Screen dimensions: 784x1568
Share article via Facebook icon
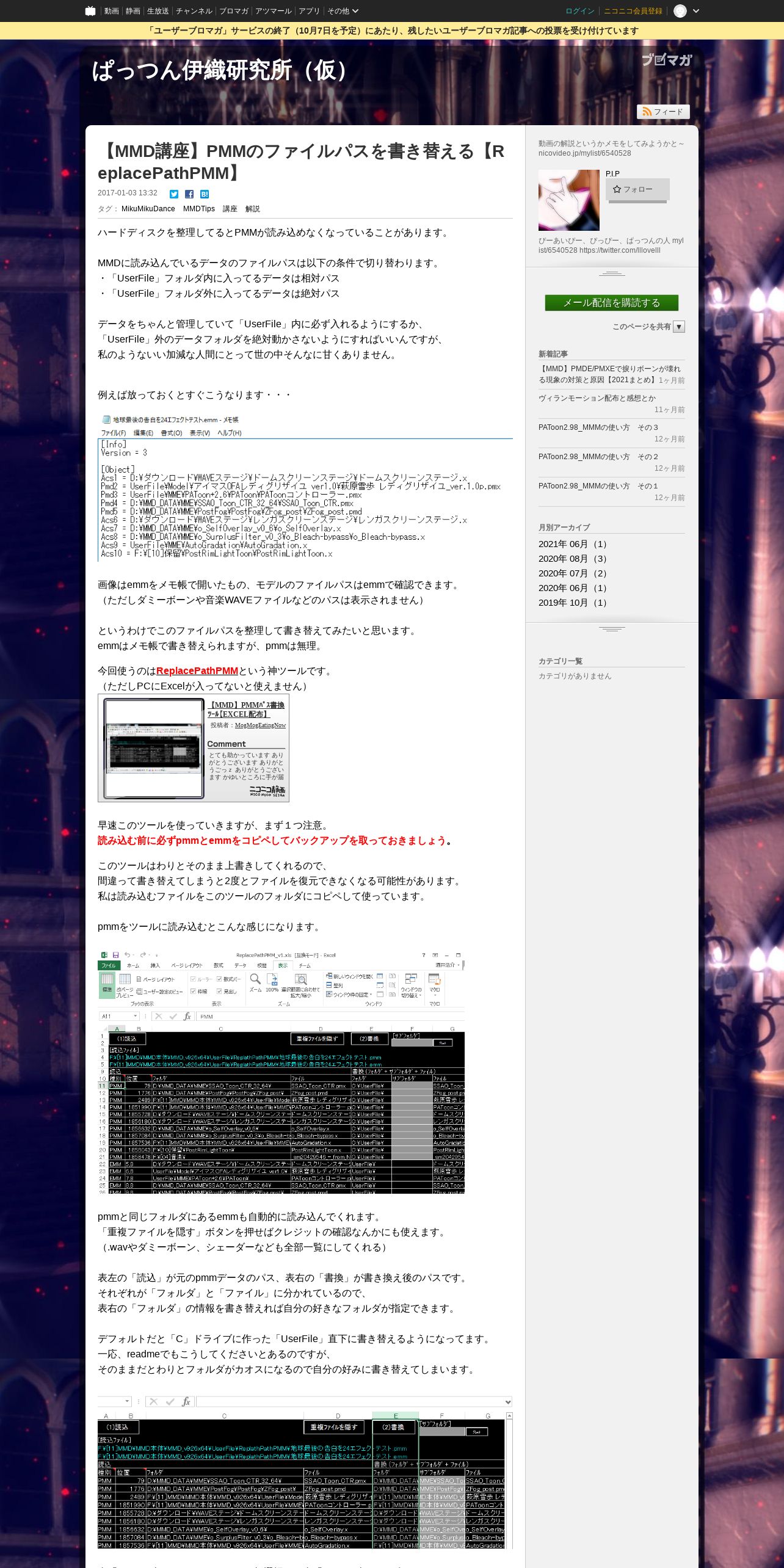[189, 194]
